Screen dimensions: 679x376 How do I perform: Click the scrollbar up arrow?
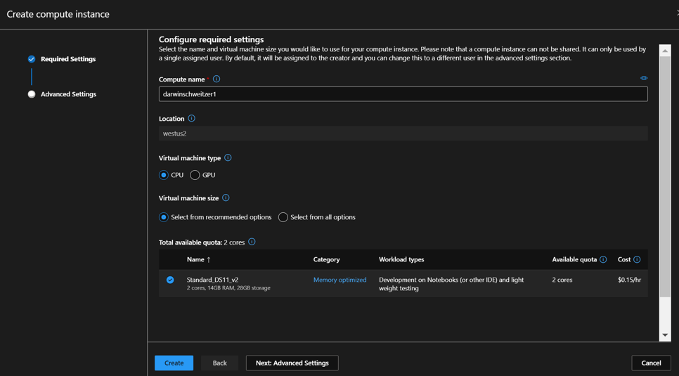point(665,50)
